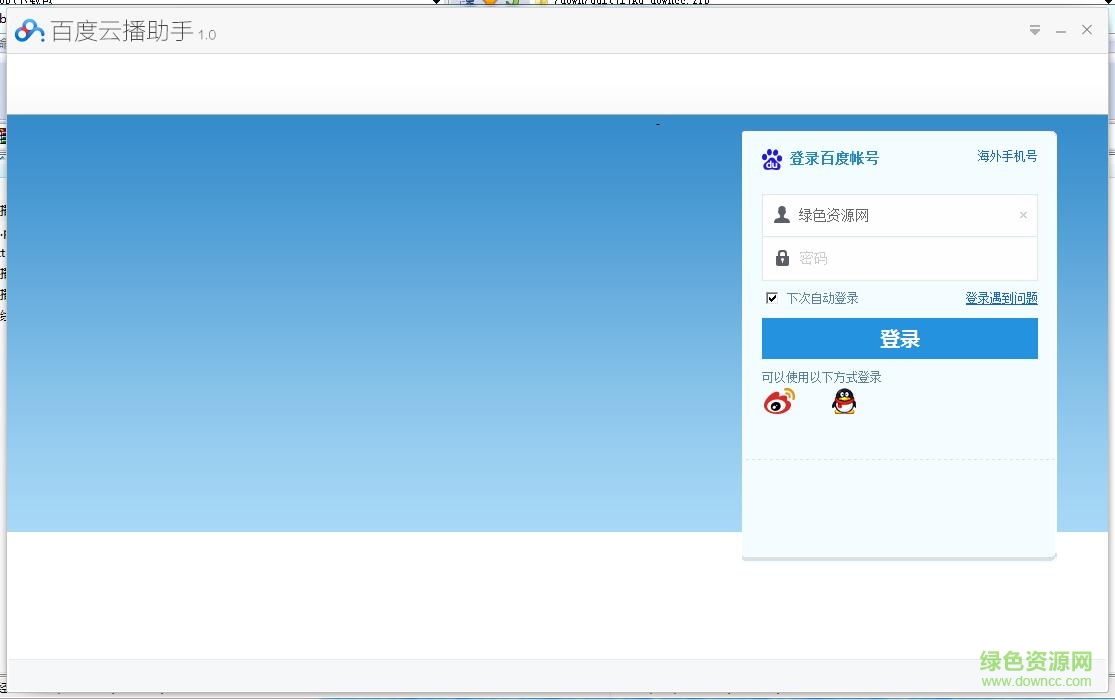Open the 登录遇到问题 help link
Screen dimensions: 1115x700
pos(1001,297)
